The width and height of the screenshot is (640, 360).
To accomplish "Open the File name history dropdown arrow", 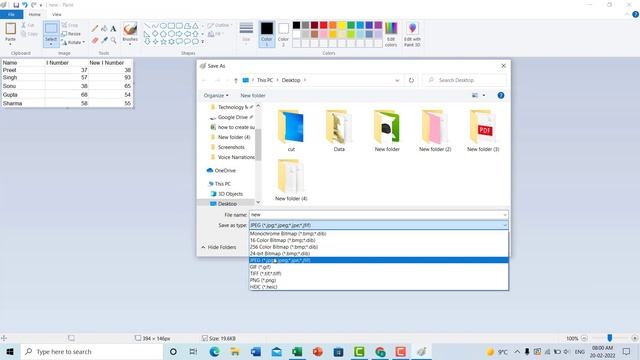I will (x=505, y=215).
